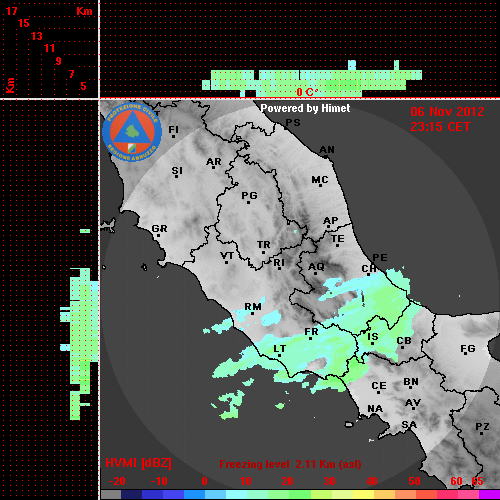Click the TR city label on map
Screen dimensions: 500x500
pos(264,245)
